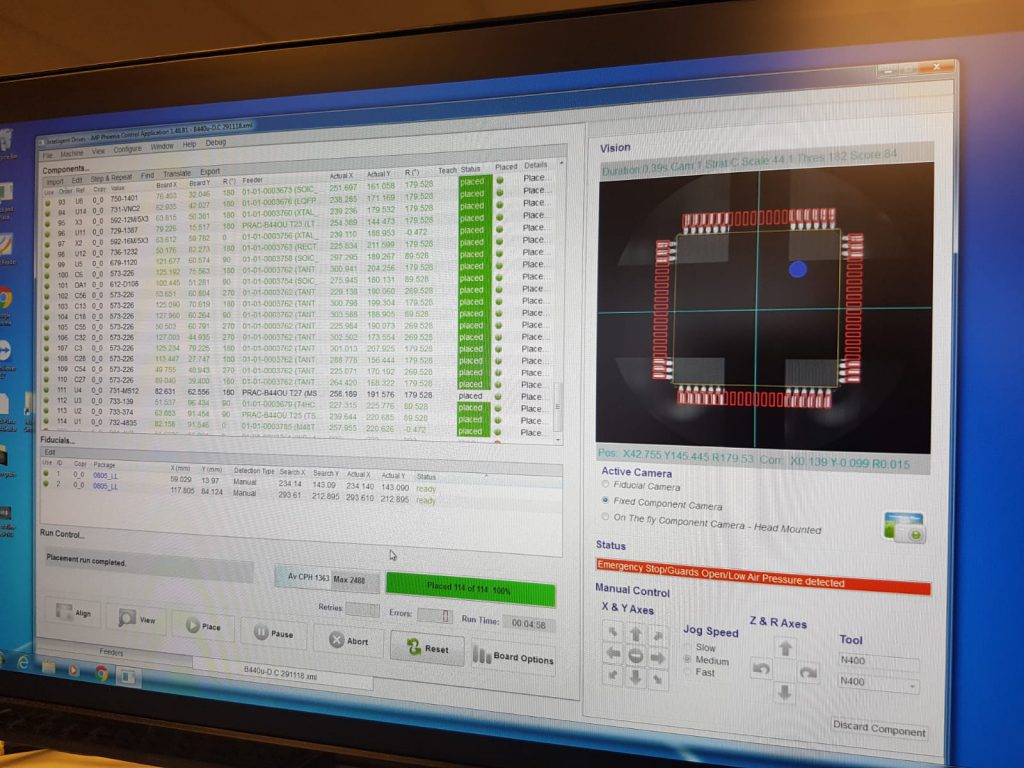Click placed indicator dot for row 111 U4

pyautogui.click(x=500, y=396)
